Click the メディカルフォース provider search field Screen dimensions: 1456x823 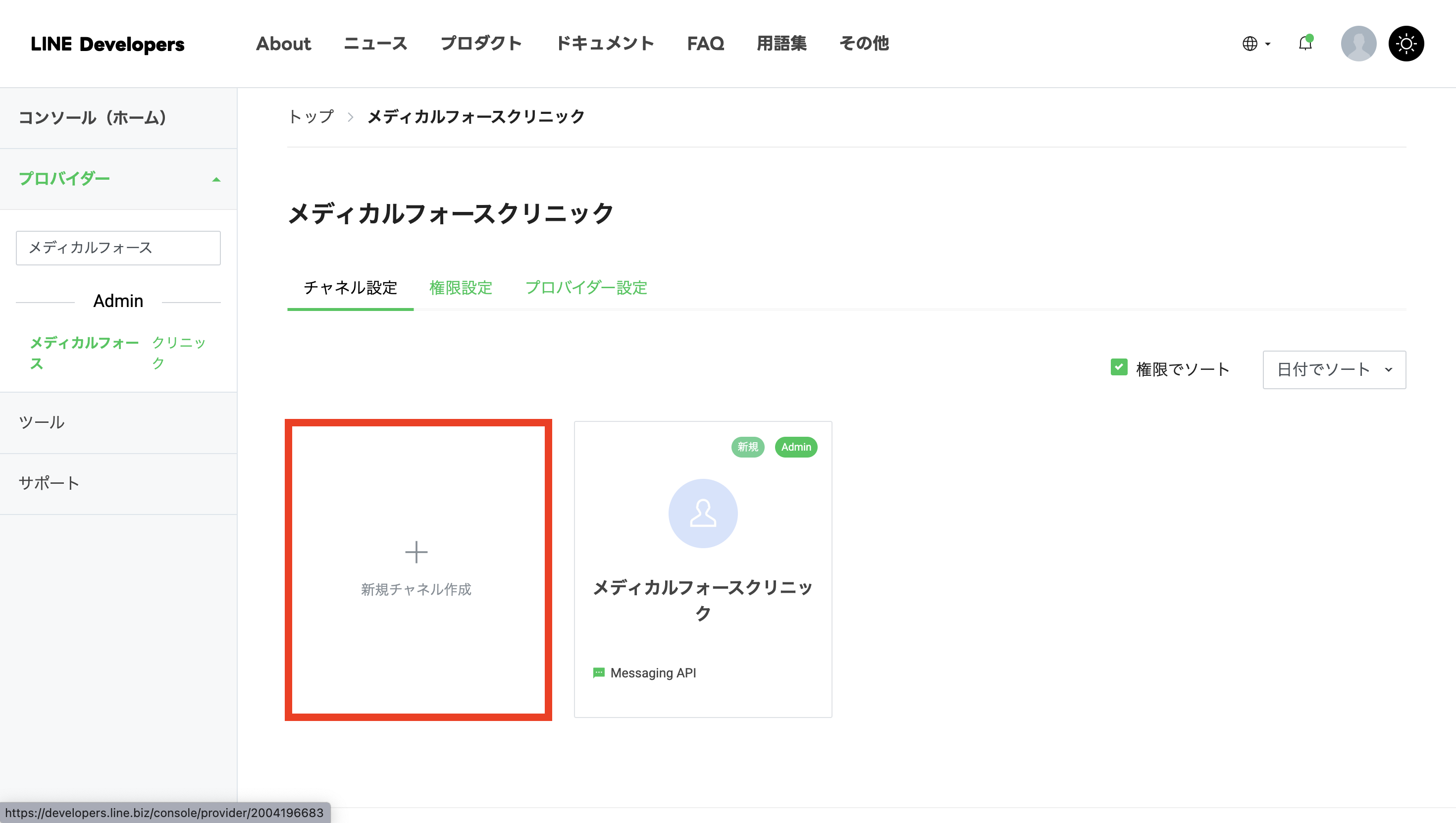tap(118, 248)
